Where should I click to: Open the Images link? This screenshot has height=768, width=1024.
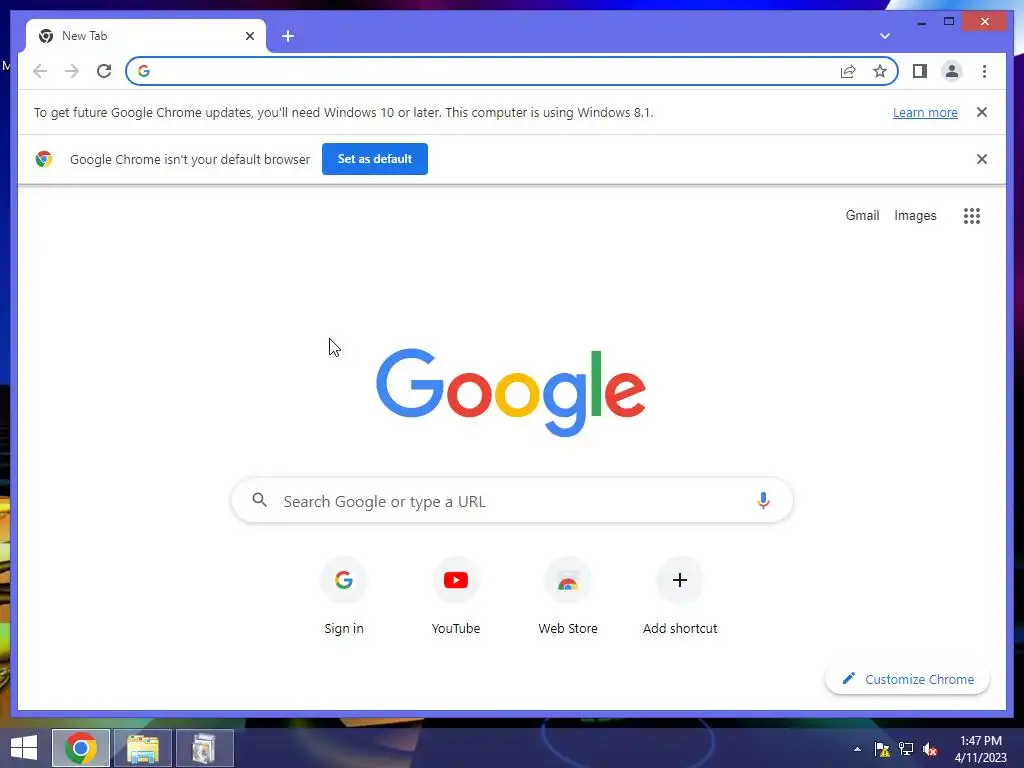(x=915, y=216)
